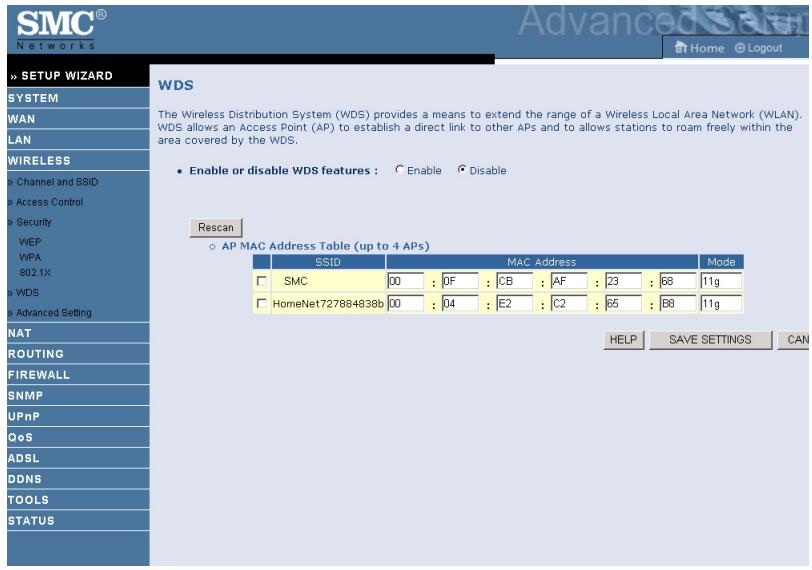Click the HomeNet727884838b SSID cell

click(328, 303)
